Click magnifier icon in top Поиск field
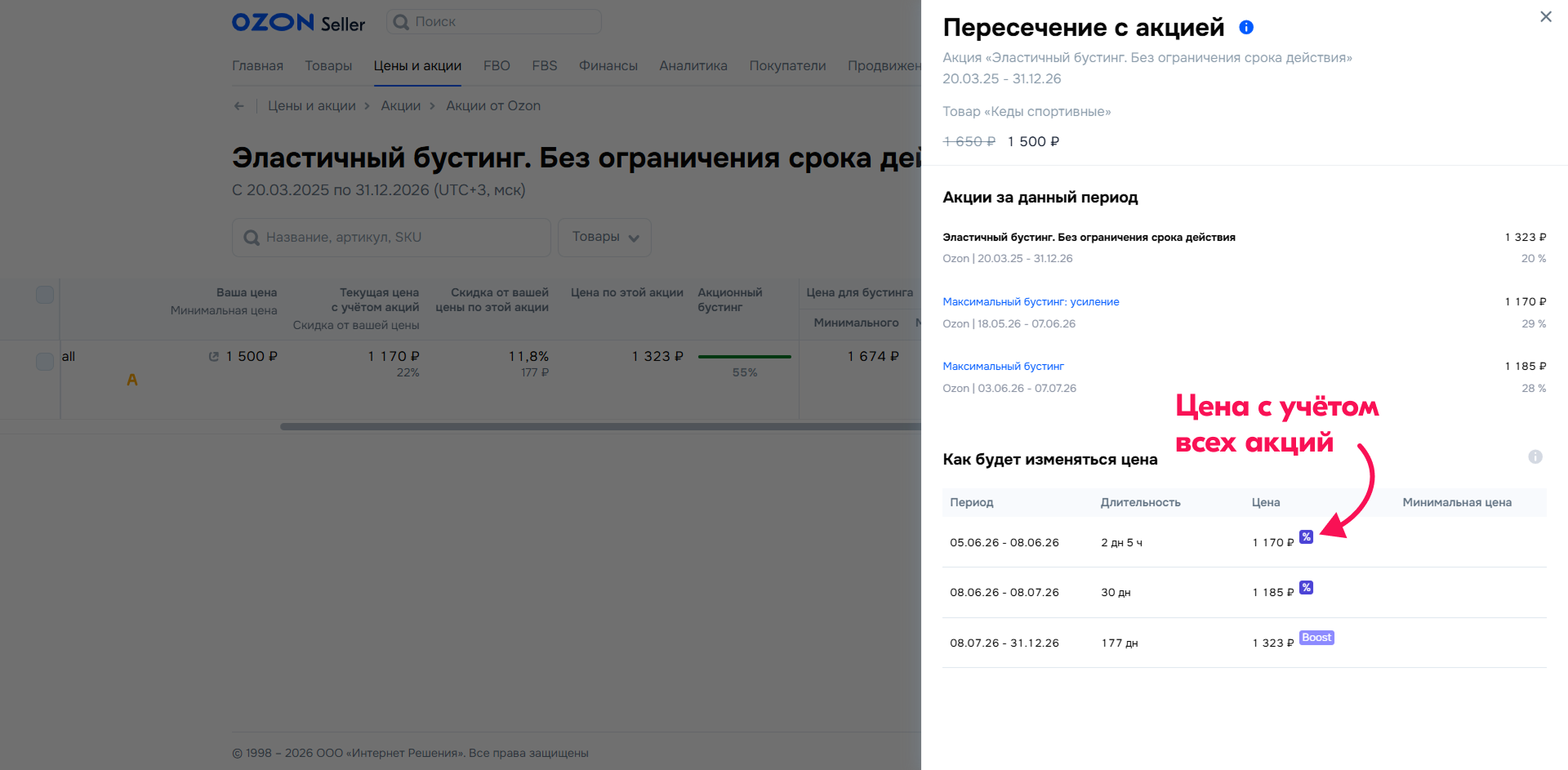The width and height of the screenshot is (1568, 770). (401, 22)
